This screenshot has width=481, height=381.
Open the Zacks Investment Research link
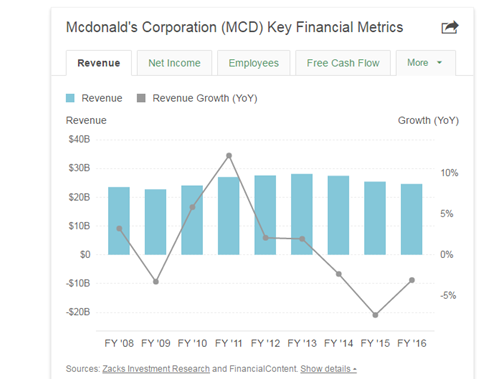156,369
